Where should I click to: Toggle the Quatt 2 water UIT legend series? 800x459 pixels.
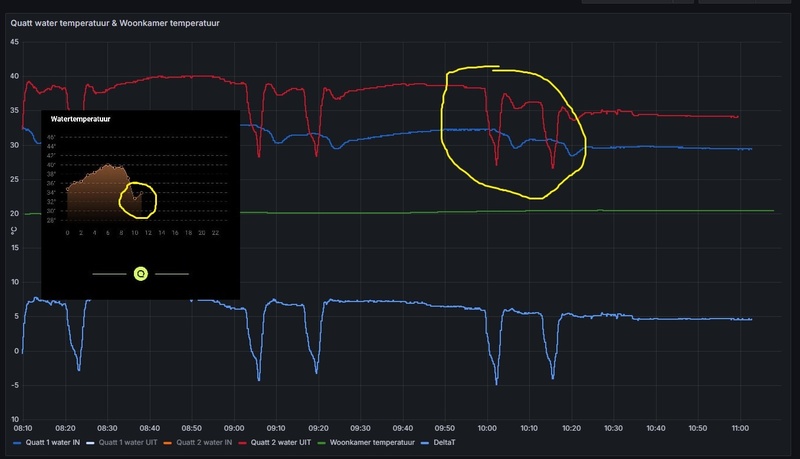point(281,442)
